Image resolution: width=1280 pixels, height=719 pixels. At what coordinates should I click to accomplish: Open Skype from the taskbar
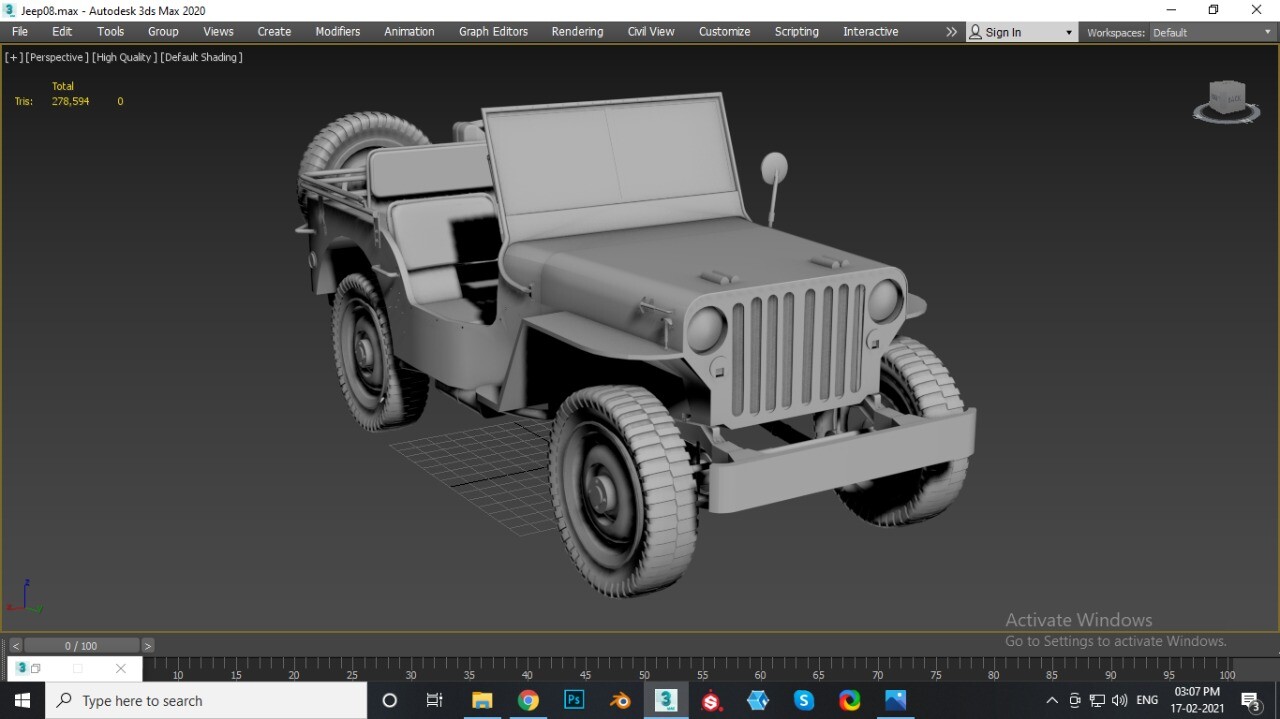804,701
